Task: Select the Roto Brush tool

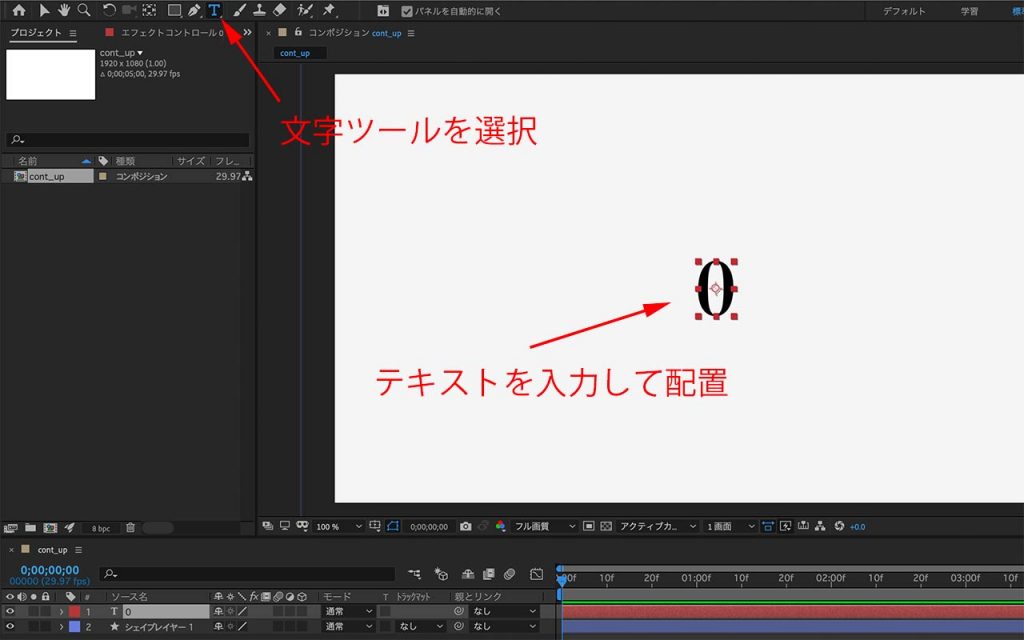Action: coord(304,10)
